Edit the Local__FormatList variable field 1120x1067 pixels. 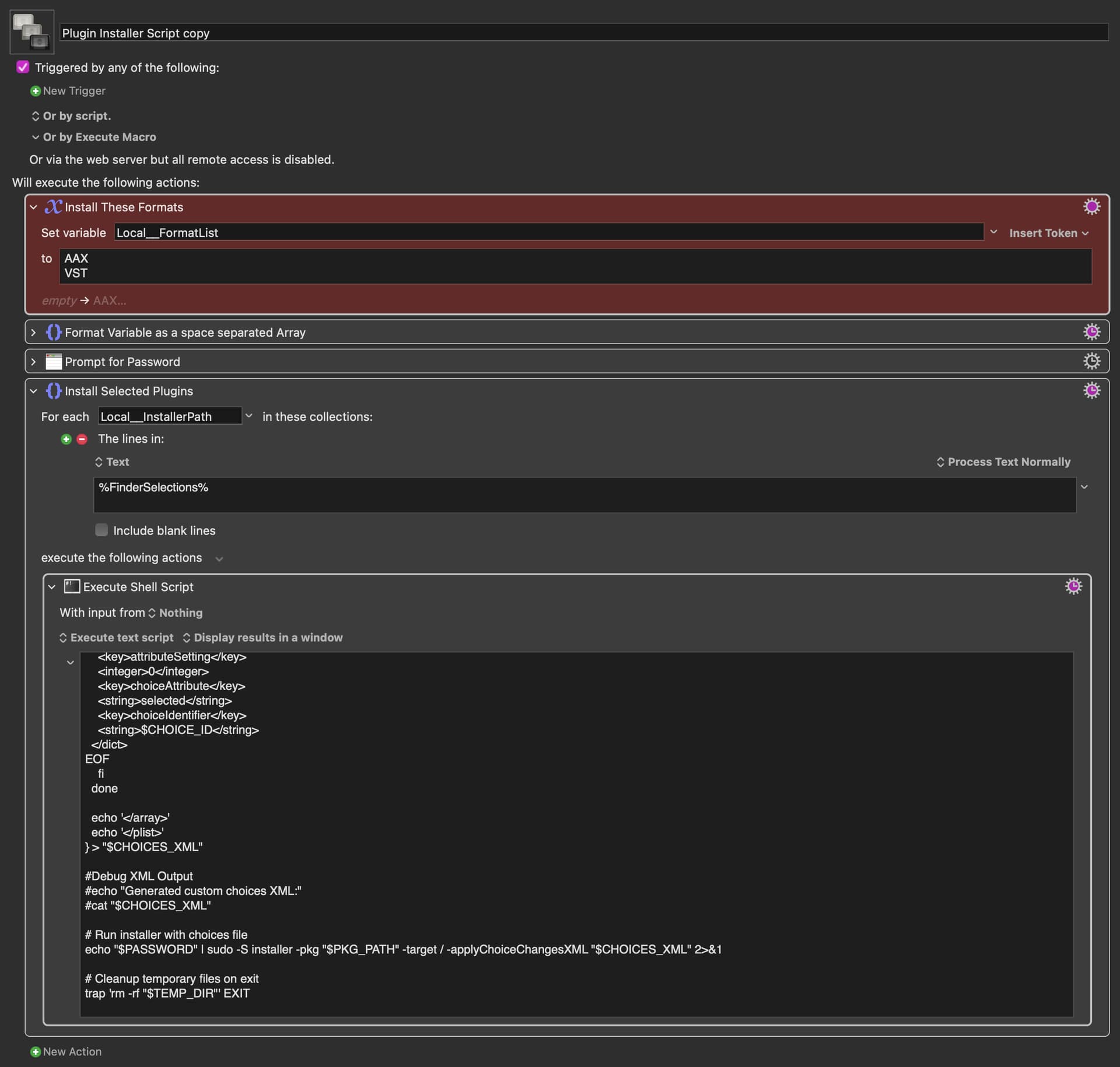pos(548,232)
